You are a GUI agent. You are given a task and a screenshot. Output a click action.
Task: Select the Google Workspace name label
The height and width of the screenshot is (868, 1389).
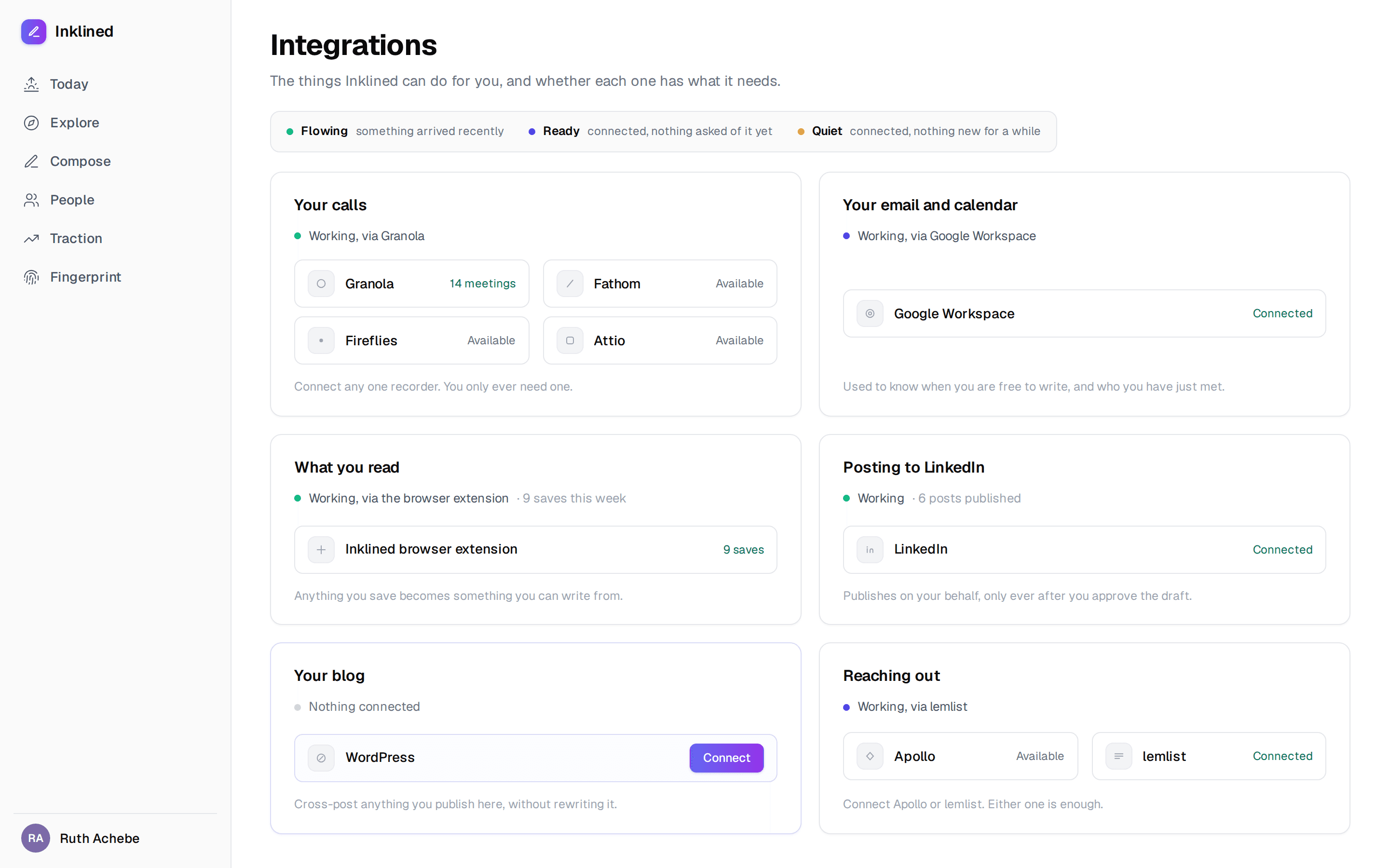pyautogui.click(x=954, y=313)
